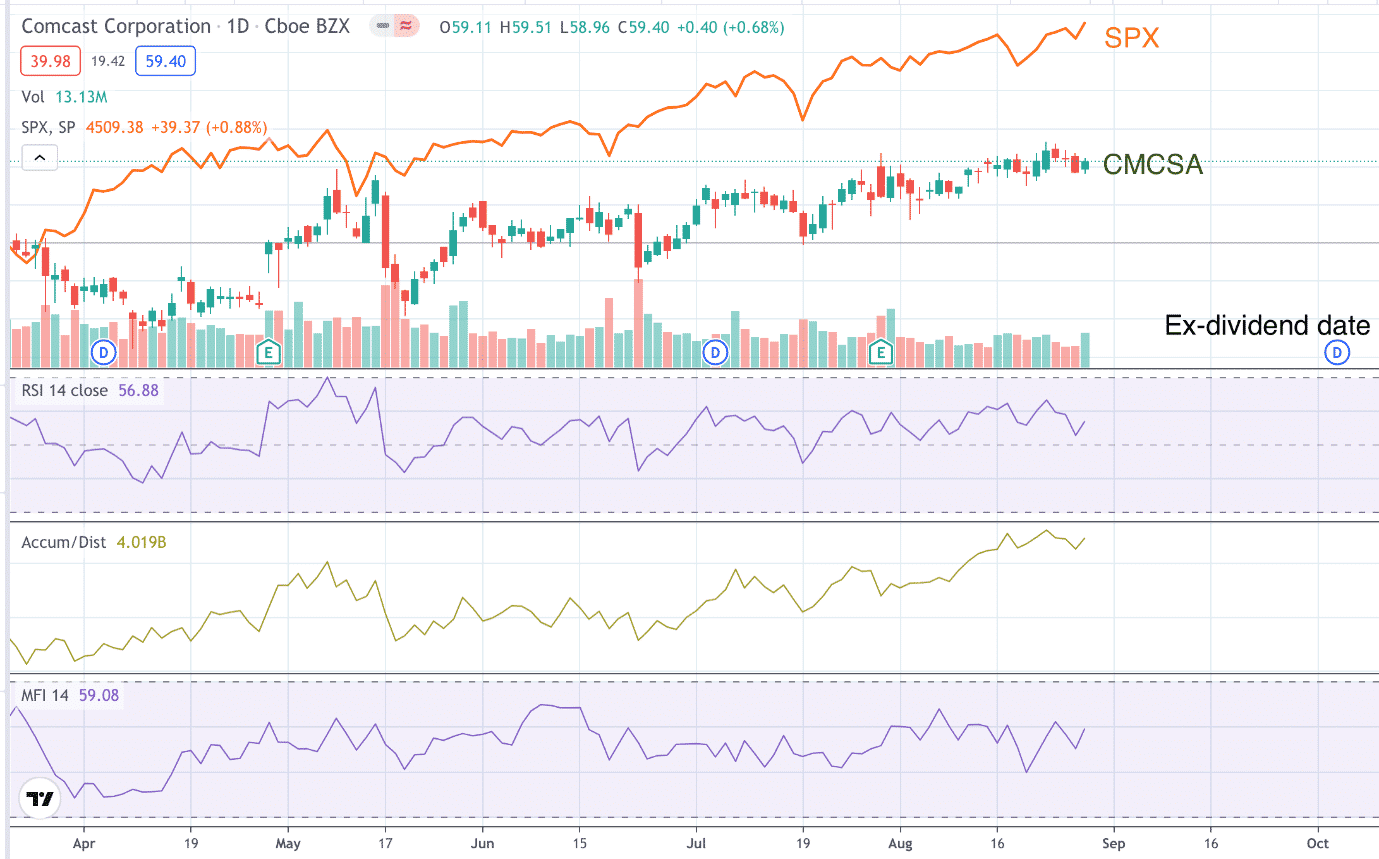Click the TradingView logo icon
The image size is (1379, 859).
coord(40,799)
